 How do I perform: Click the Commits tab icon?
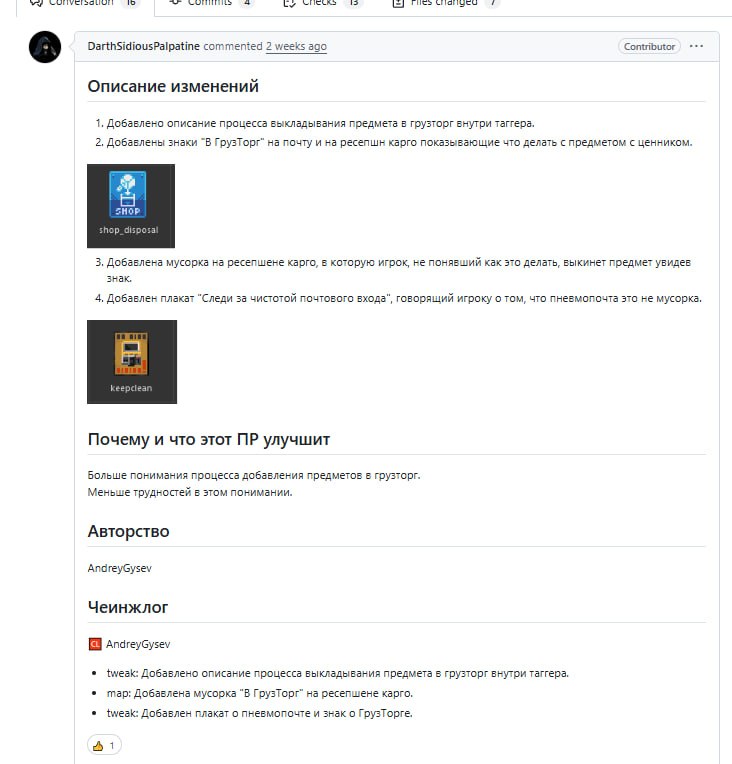click(175, 3)
